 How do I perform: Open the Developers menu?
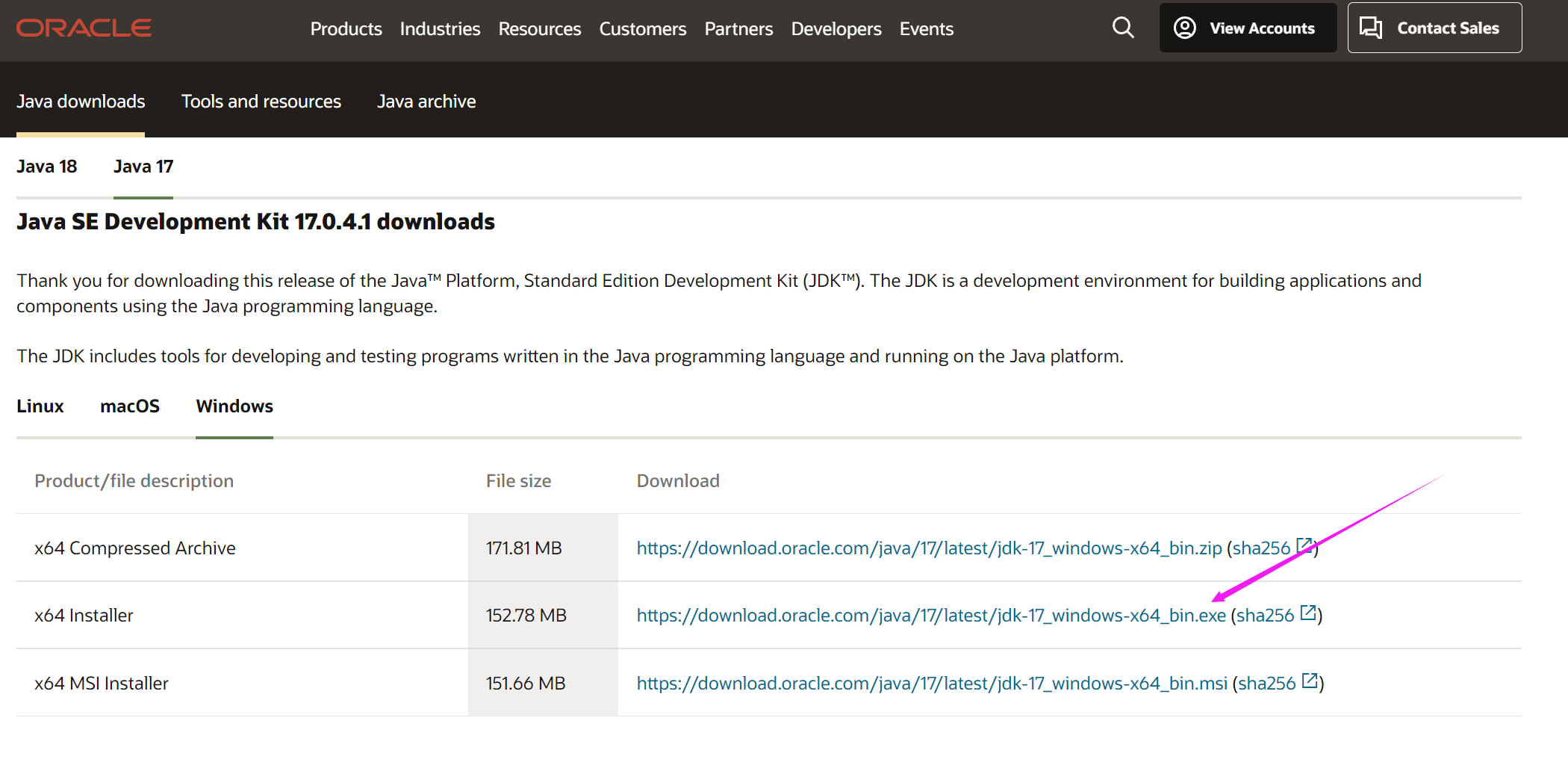836,28
